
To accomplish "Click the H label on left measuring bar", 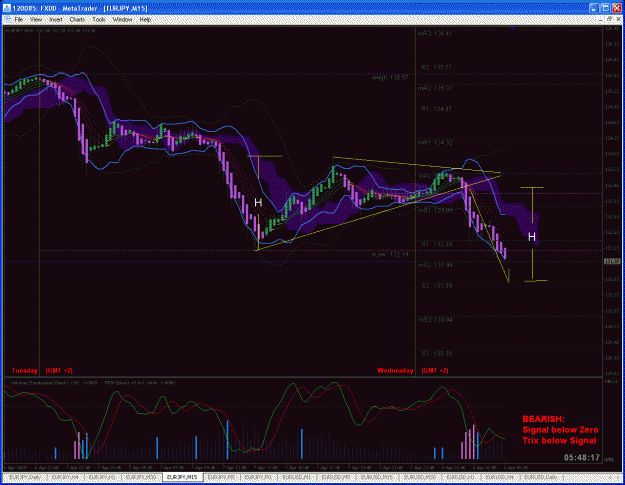I will coord(258,202).
